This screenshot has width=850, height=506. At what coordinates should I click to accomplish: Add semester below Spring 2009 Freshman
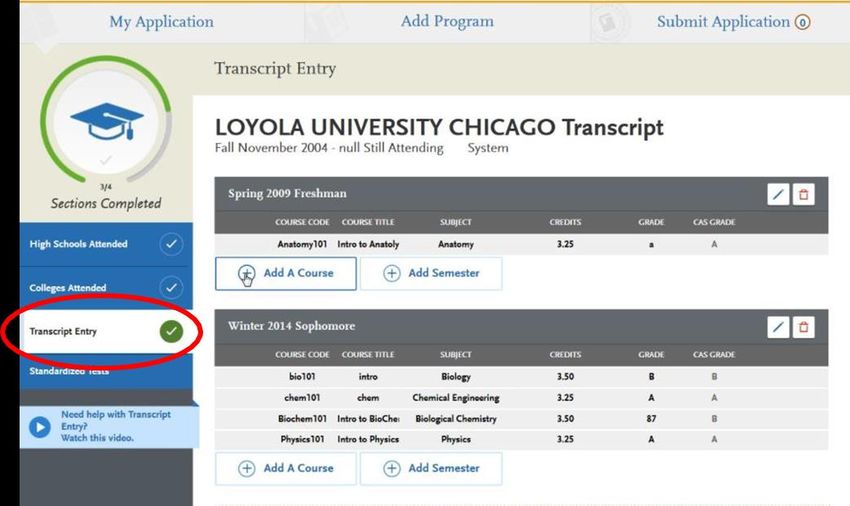[x=431, y=273]
